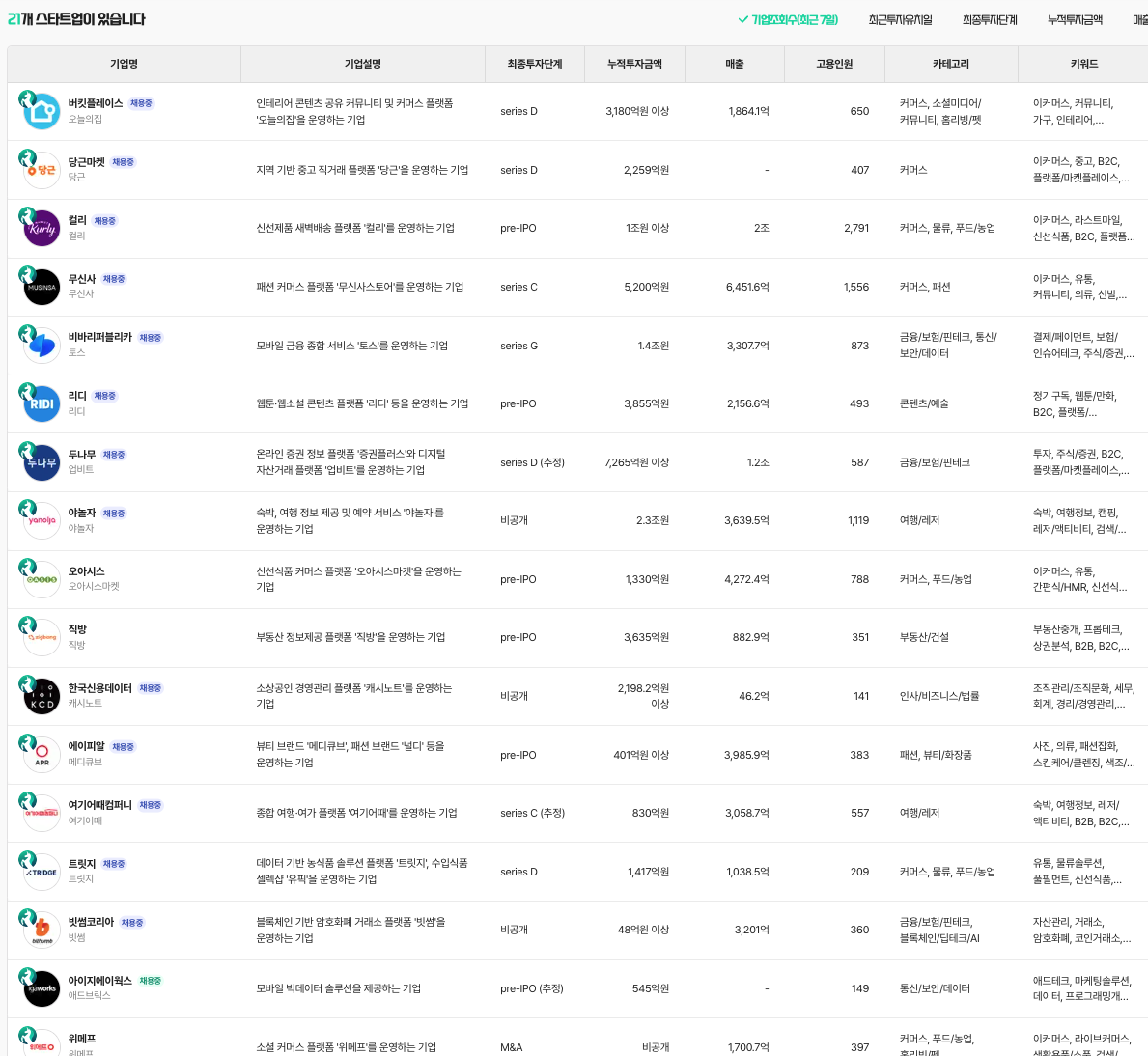
Task: Select the 'series G' stage cell
Action: click(518, 346)
